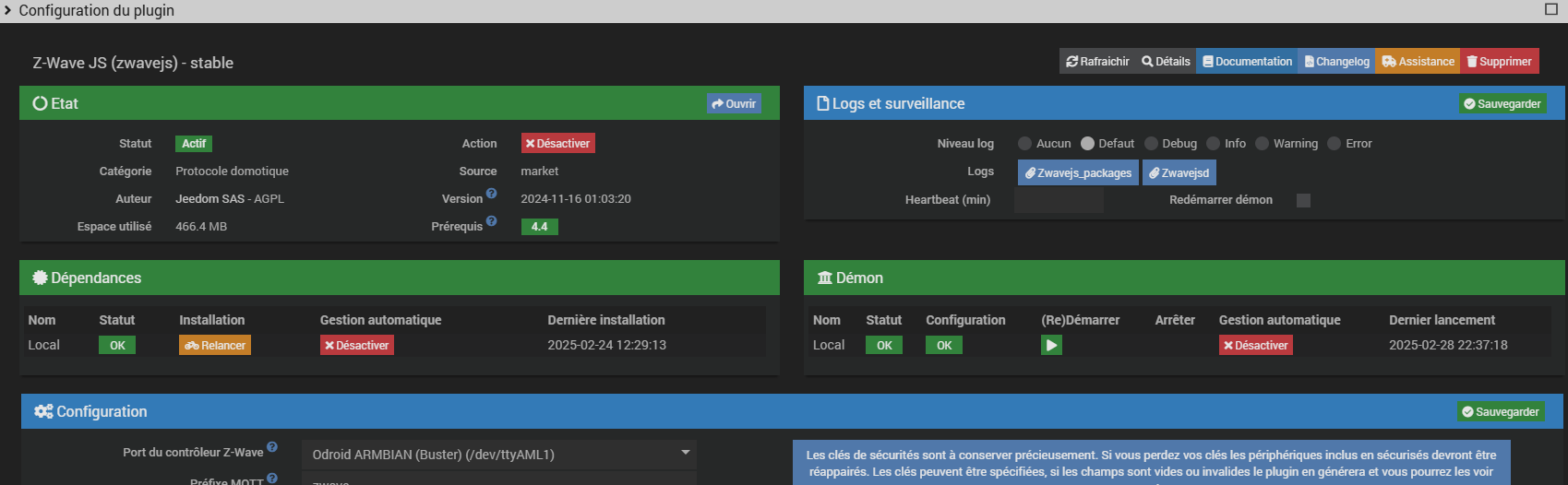Click the 2024-11-16 01:03:20 version value

tap(576, 199)
